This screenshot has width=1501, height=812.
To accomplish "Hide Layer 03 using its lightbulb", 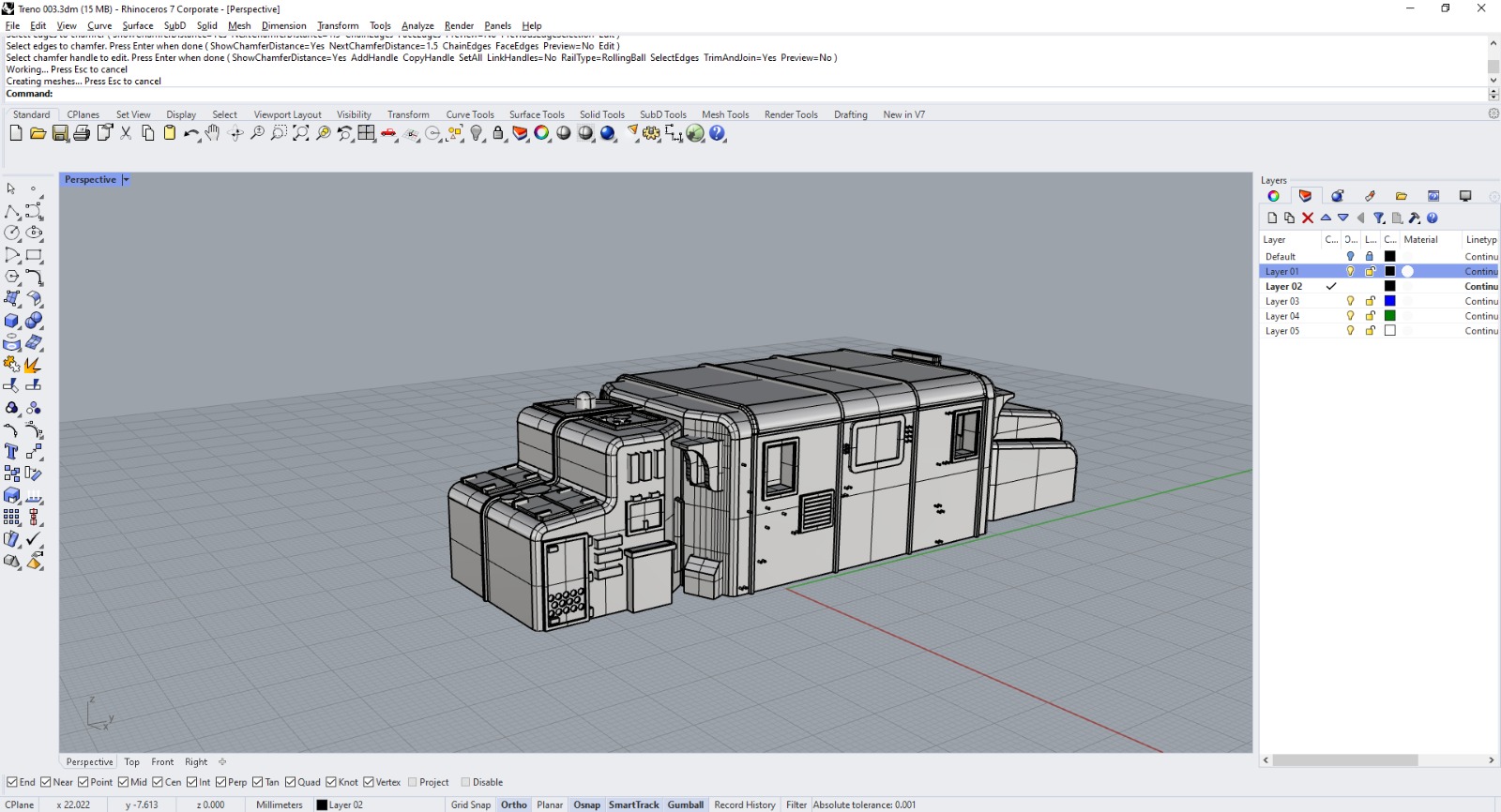I will [x=1350, y=301].
